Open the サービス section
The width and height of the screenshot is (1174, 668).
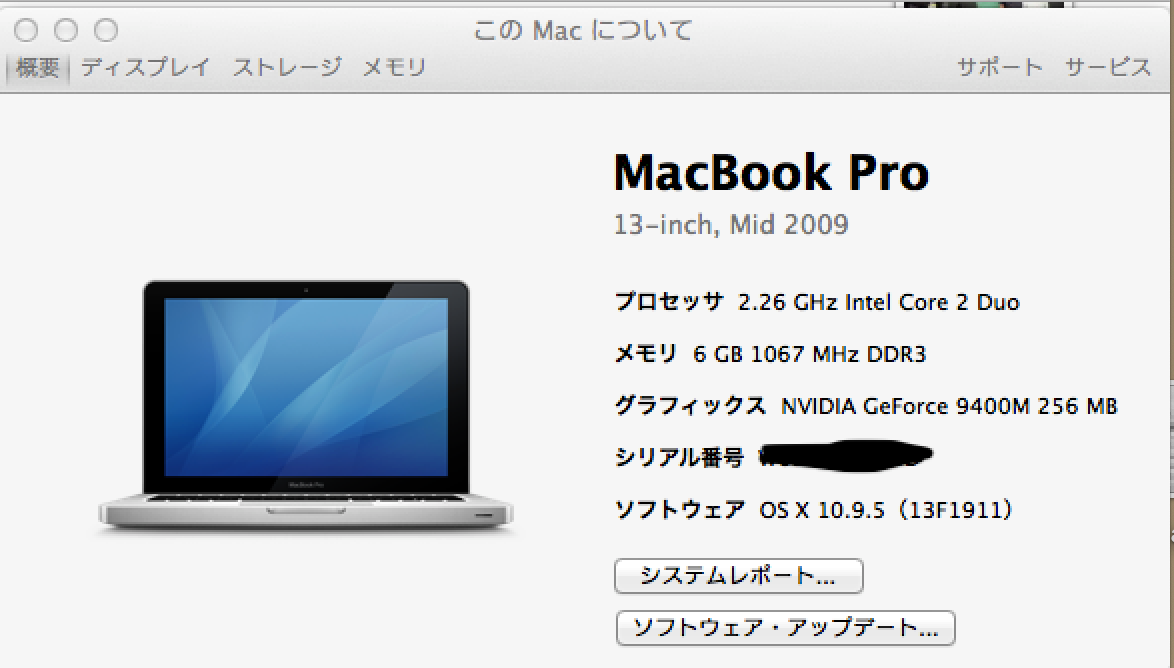1108,67
